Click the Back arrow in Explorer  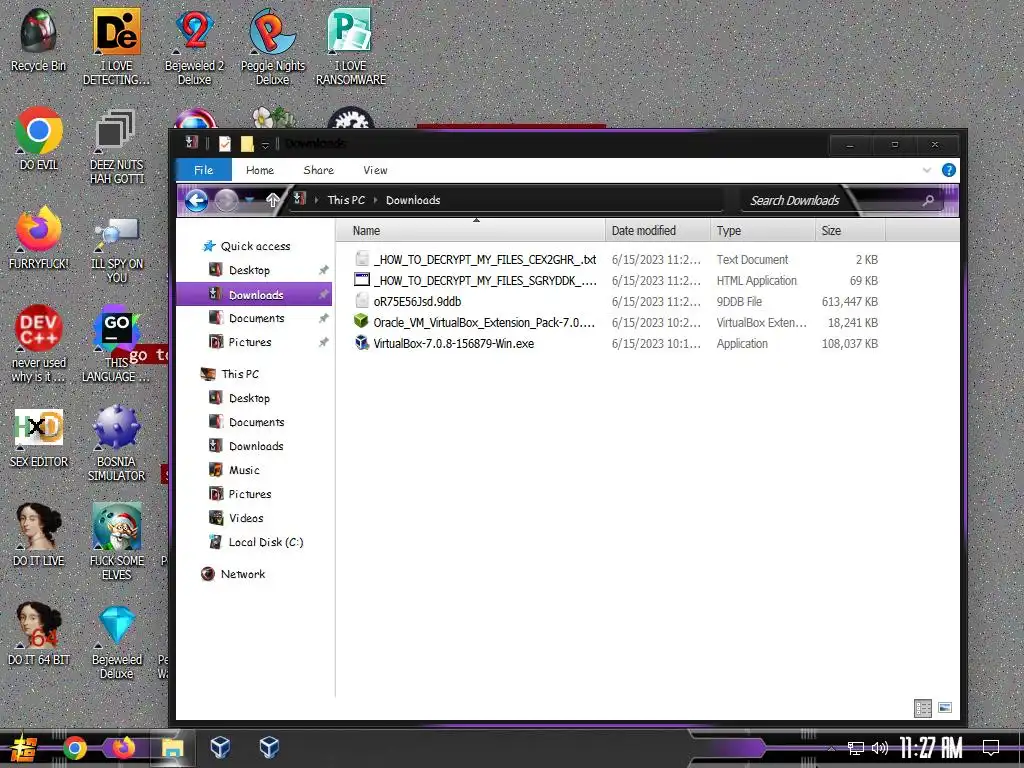[x=197, y=200]
